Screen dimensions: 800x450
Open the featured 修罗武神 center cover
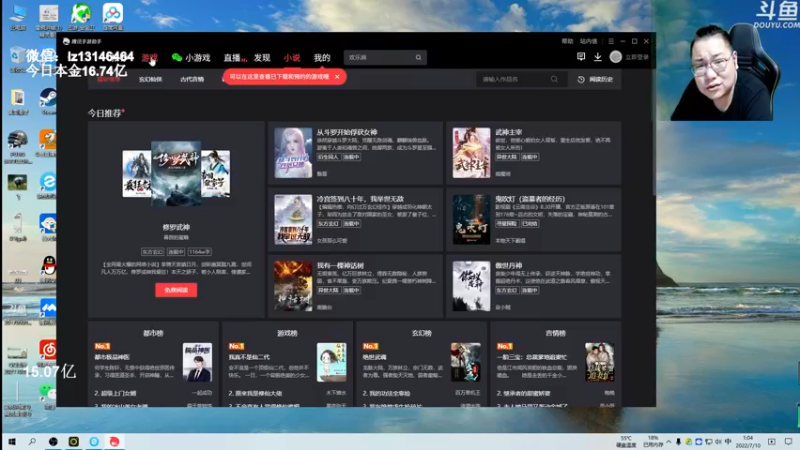pyautogui.click(x=176, y=173)
